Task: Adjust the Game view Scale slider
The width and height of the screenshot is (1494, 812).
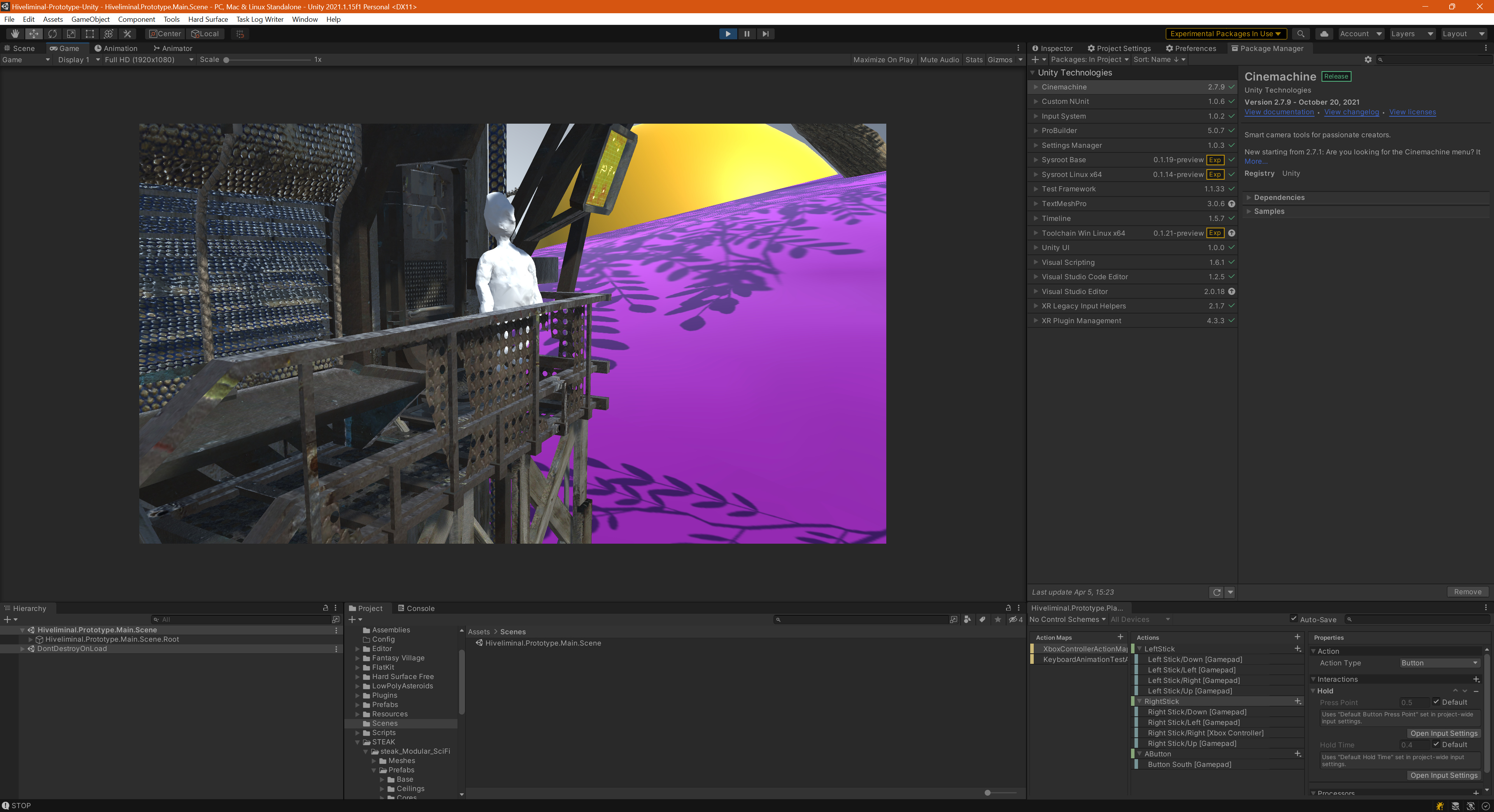Action: coord(227,60)
